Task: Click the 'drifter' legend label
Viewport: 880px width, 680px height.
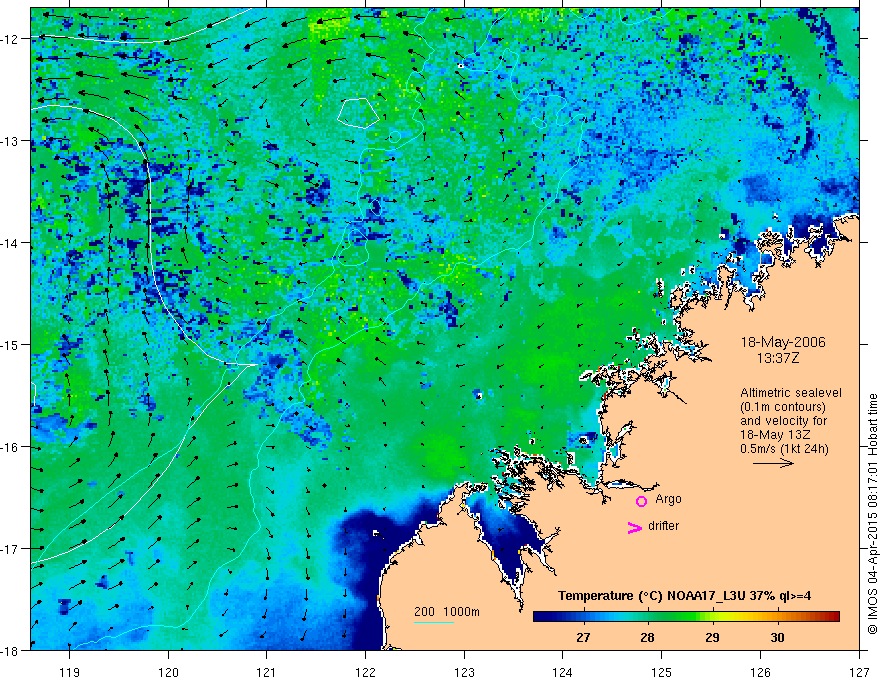Action: click(x=663, y=526)
